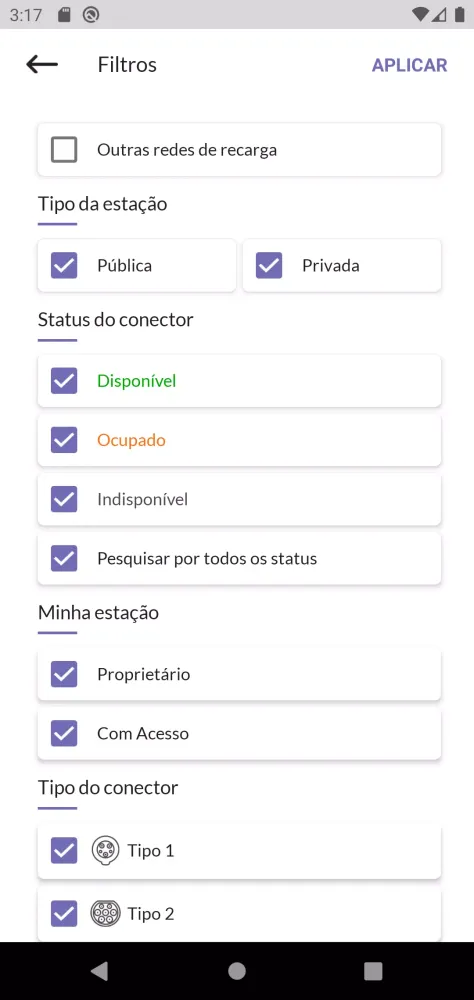Enable Outras redes de recarga checkbox

coord(64,150)
